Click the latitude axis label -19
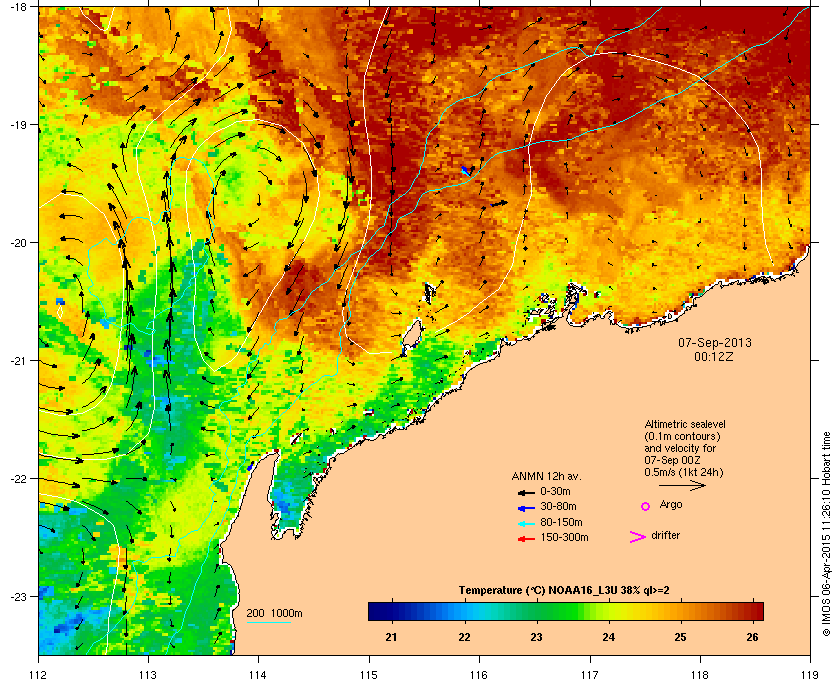The width and height of the screenshot is (840, 680). click(x=18, y=125)
